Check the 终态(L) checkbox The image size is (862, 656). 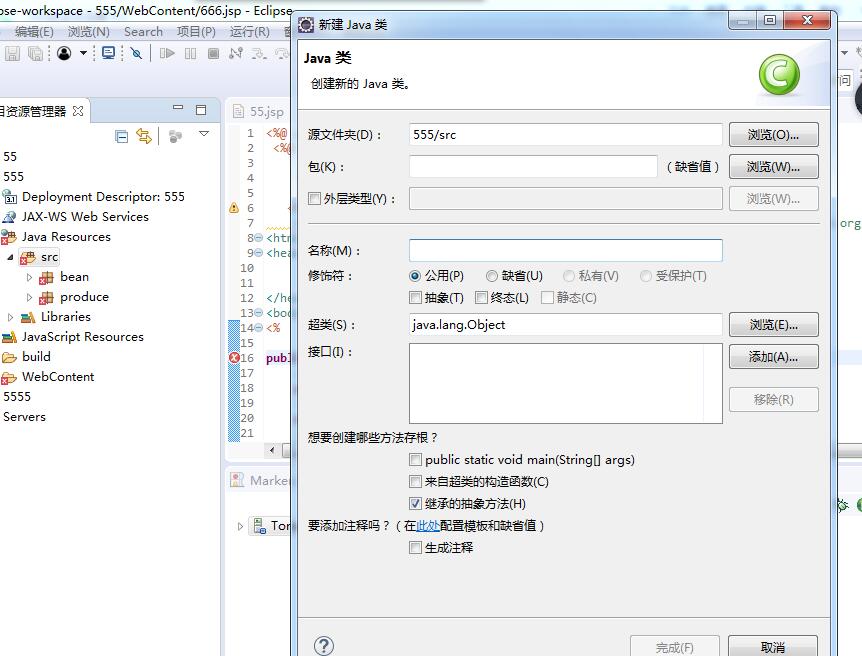click(481, 298)
